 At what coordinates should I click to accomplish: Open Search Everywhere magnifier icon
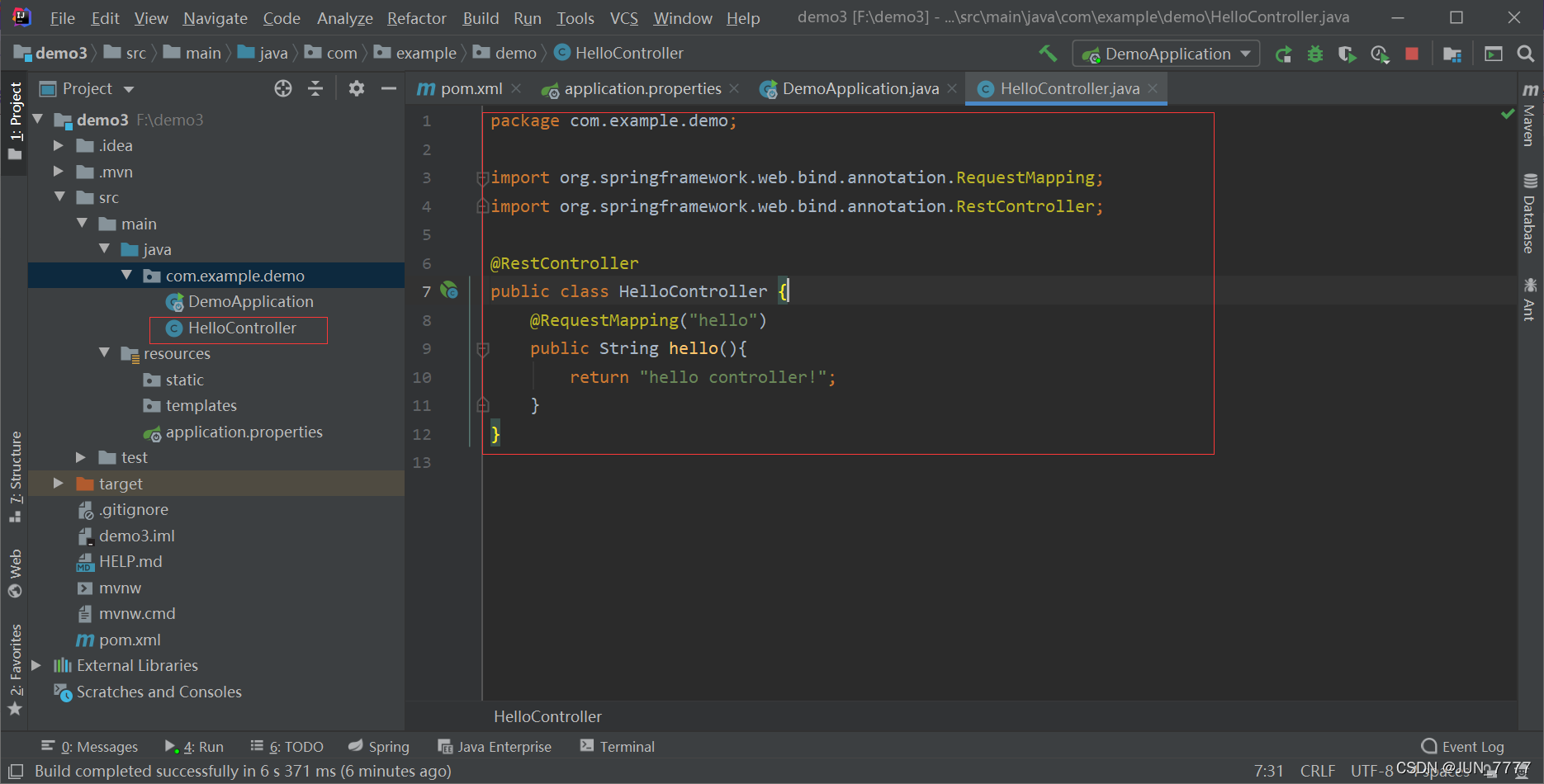pyautogui.click(x=1526, y=54)
